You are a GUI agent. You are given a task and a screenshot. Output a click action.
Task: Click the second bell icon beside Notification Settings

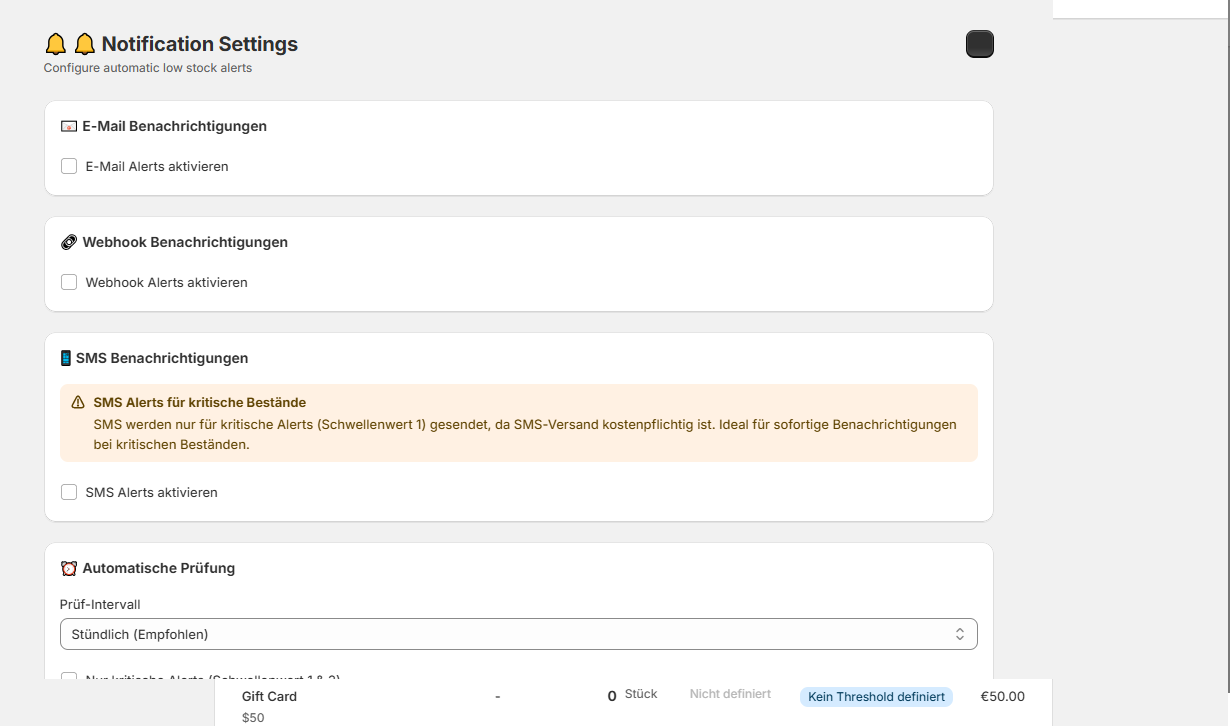[x=85, y=44]
